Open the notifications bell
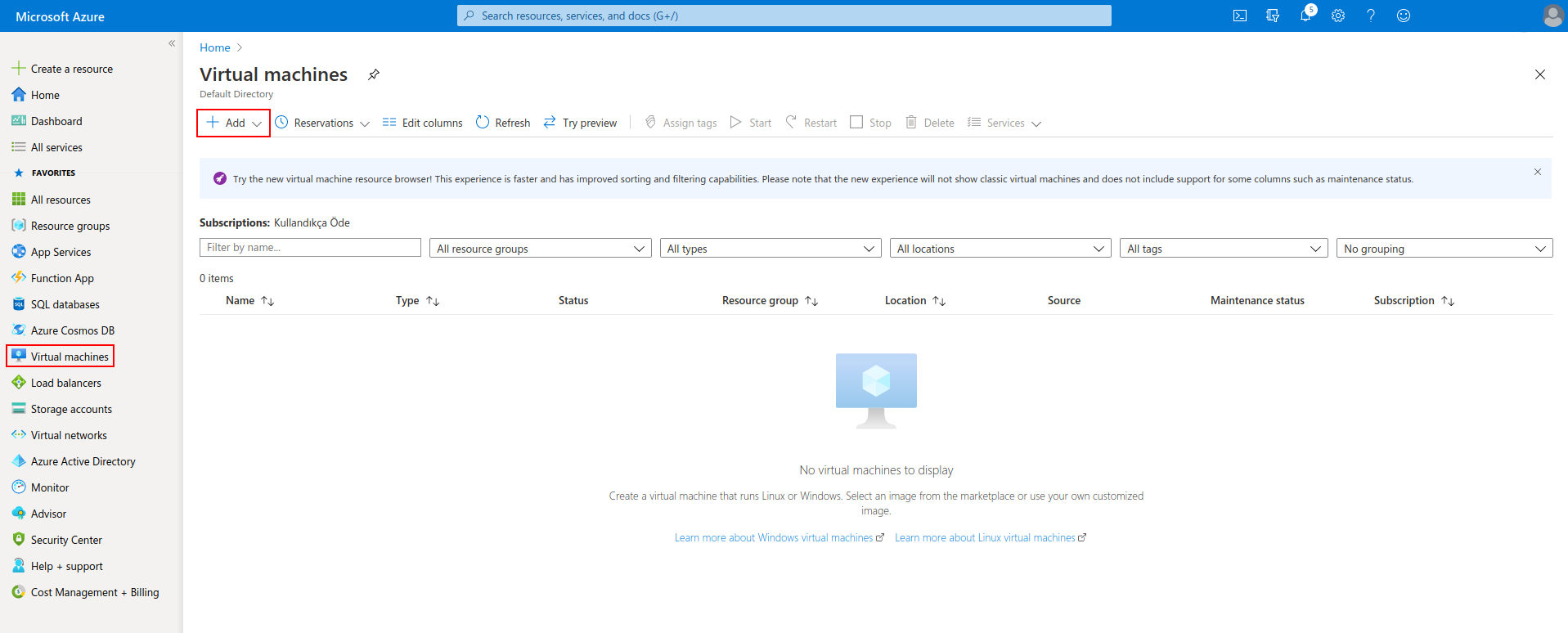Viewport: 1568px width, 633px height. pyautogui.click(x=1306, y=16)
